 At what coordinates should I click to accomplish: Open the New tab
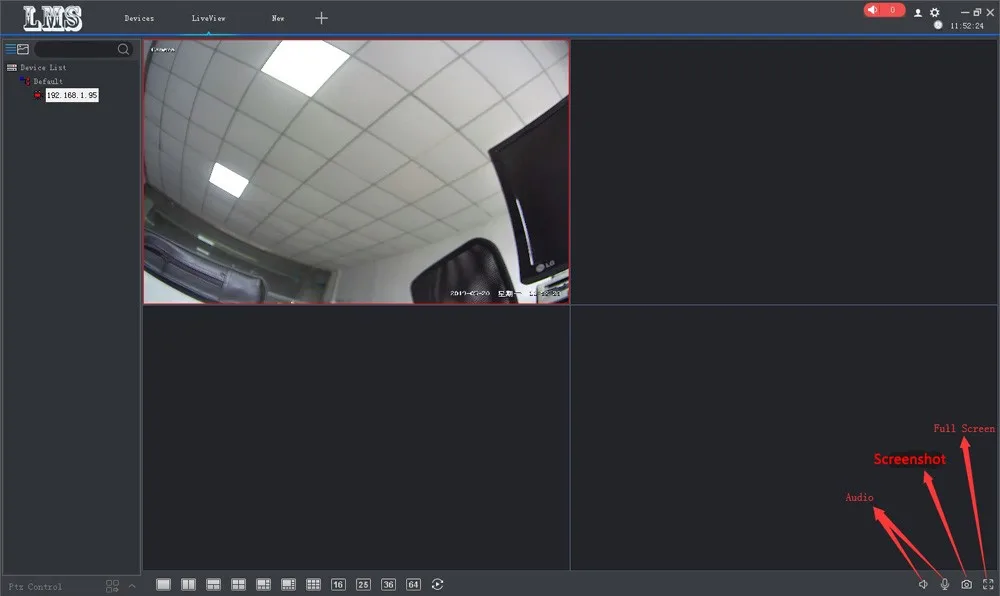(278, 18)
